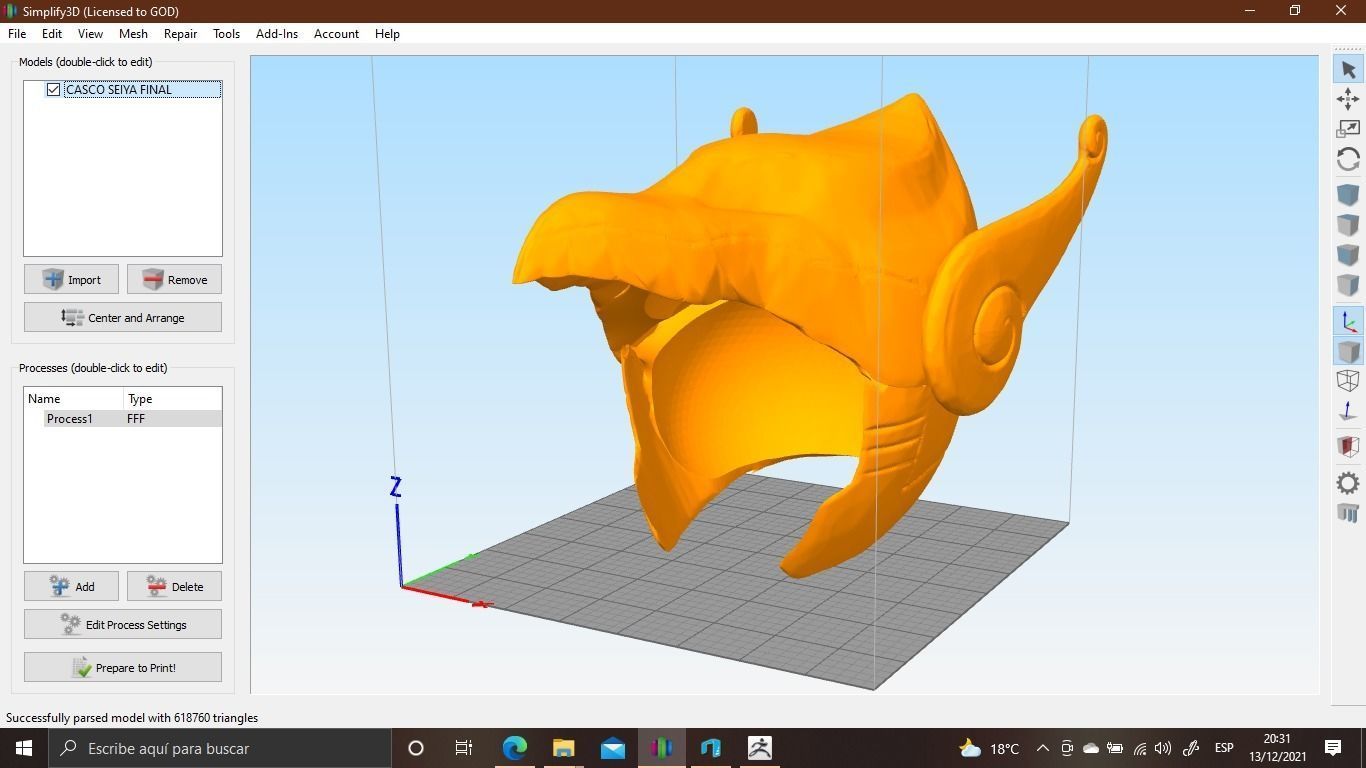Click the Name column header
The width and height of the screenshot is (1366, 768).
(74, 399)
